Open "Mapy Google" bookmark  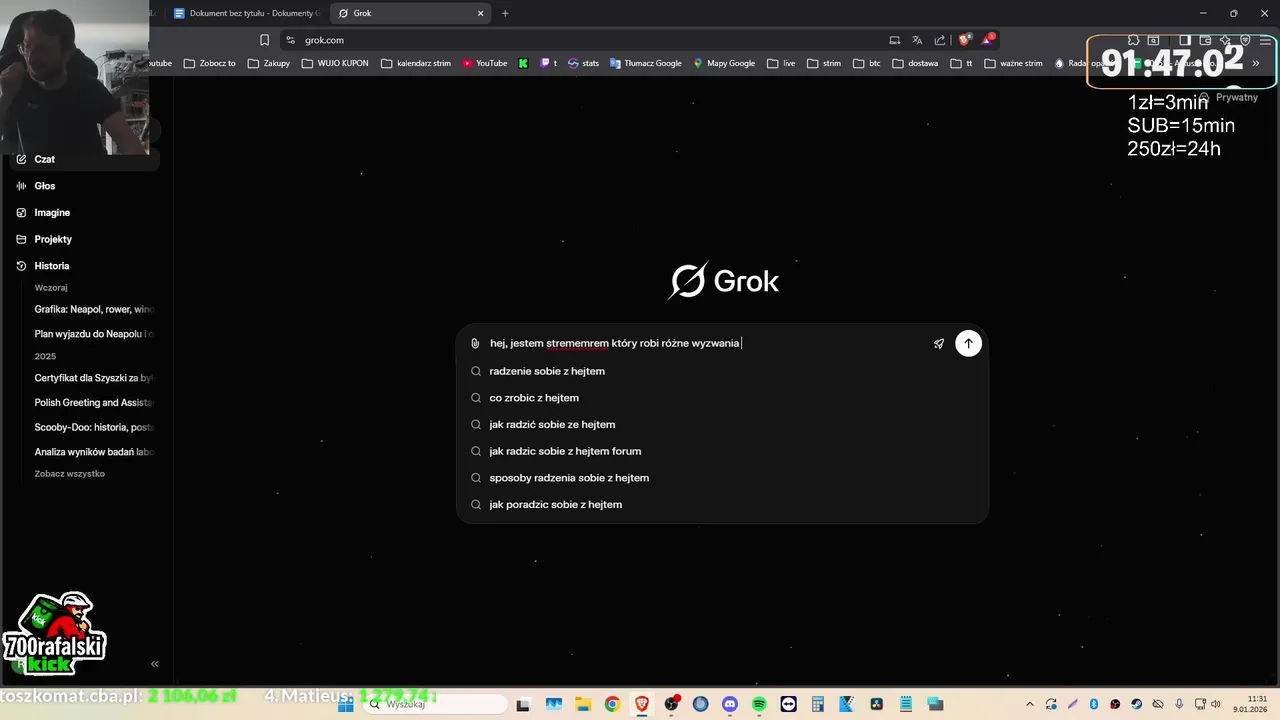[724, 63]
